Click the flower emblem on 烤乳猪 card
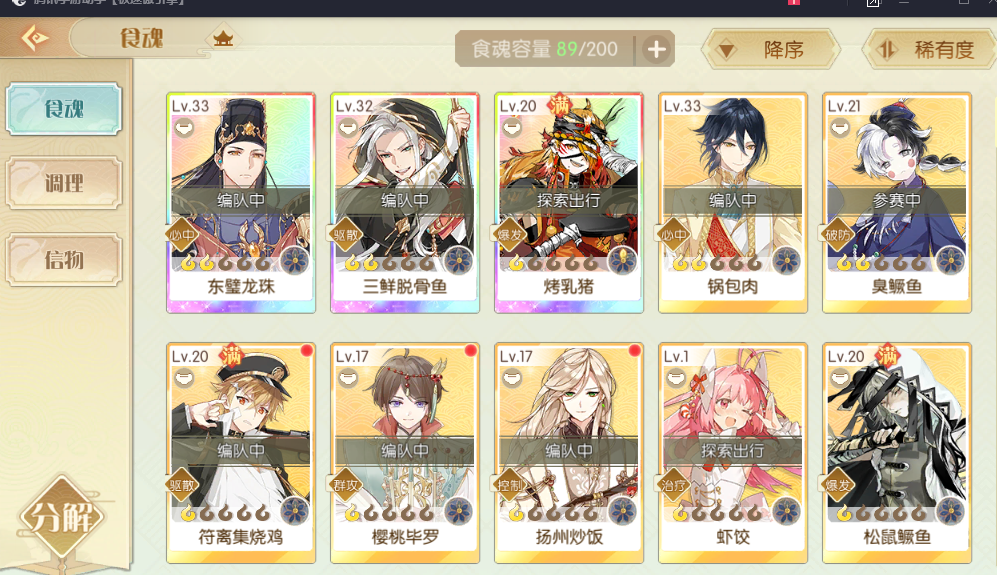Viewport: 997px width, 575px height. (622, 261)
